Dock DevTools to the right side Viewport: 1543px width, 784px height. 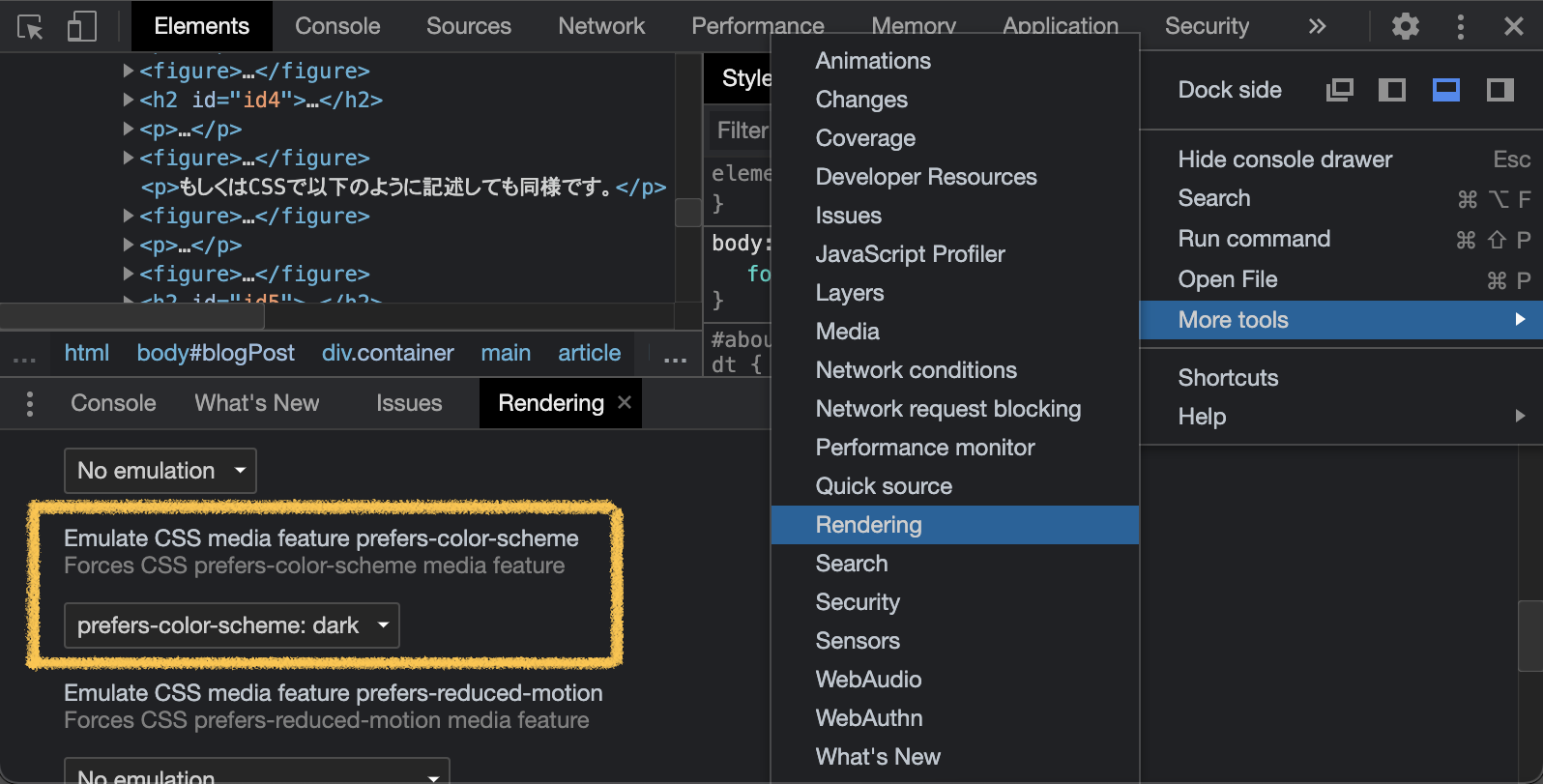point(1500,90)
